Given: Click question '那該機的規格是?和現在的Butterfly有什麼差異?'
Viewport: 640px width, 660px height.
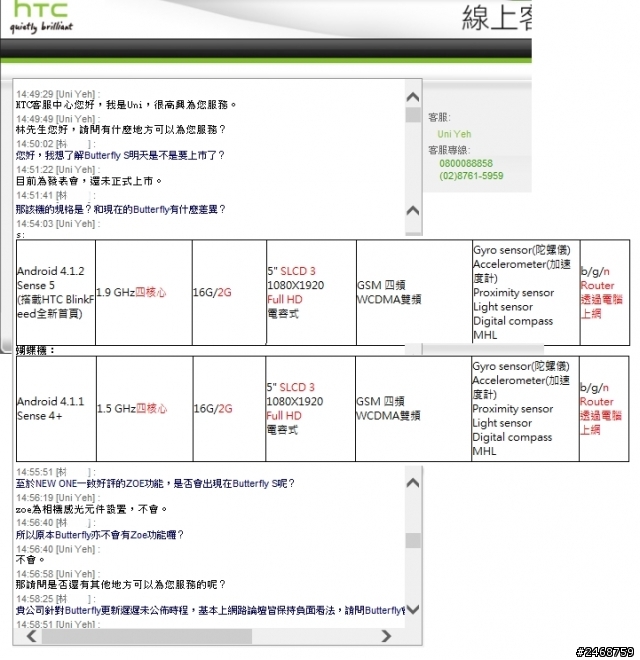Looking at the screenshot, I should coord(121,209).
